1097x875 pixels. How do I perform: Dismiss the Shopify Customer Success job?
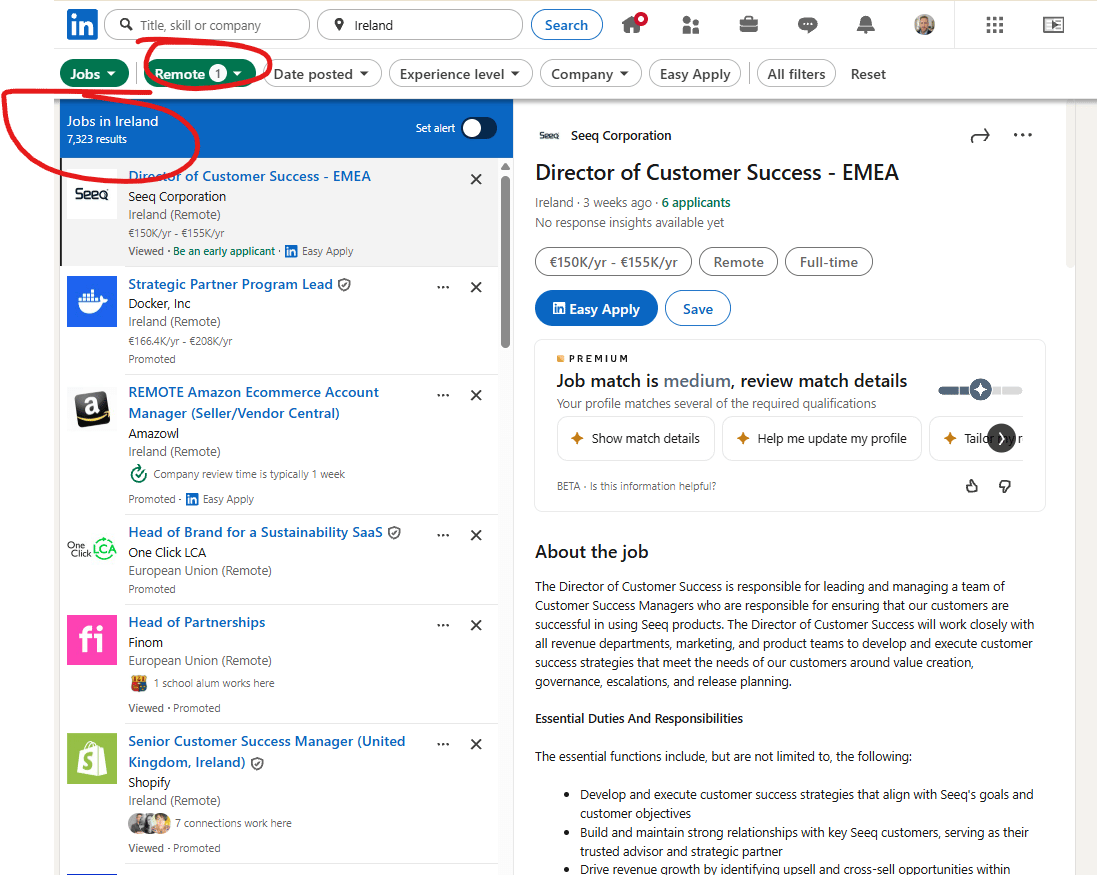476,744
